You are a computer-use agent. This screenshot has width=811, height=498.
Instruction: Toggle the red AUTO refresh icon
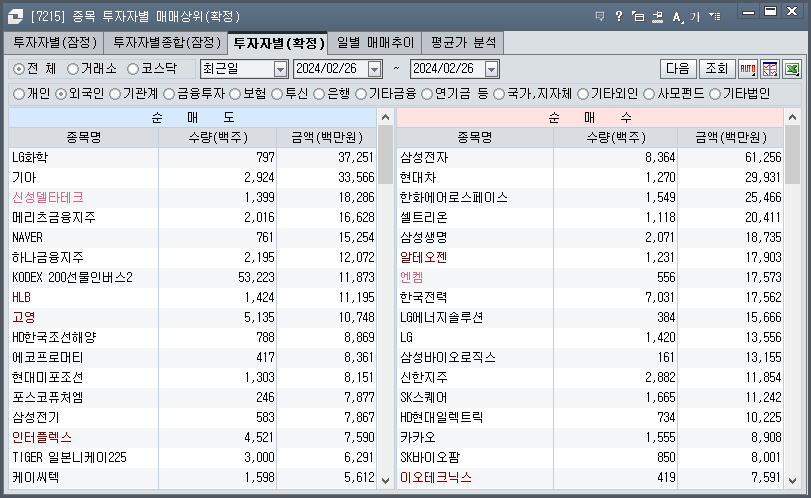coord(748,69)
